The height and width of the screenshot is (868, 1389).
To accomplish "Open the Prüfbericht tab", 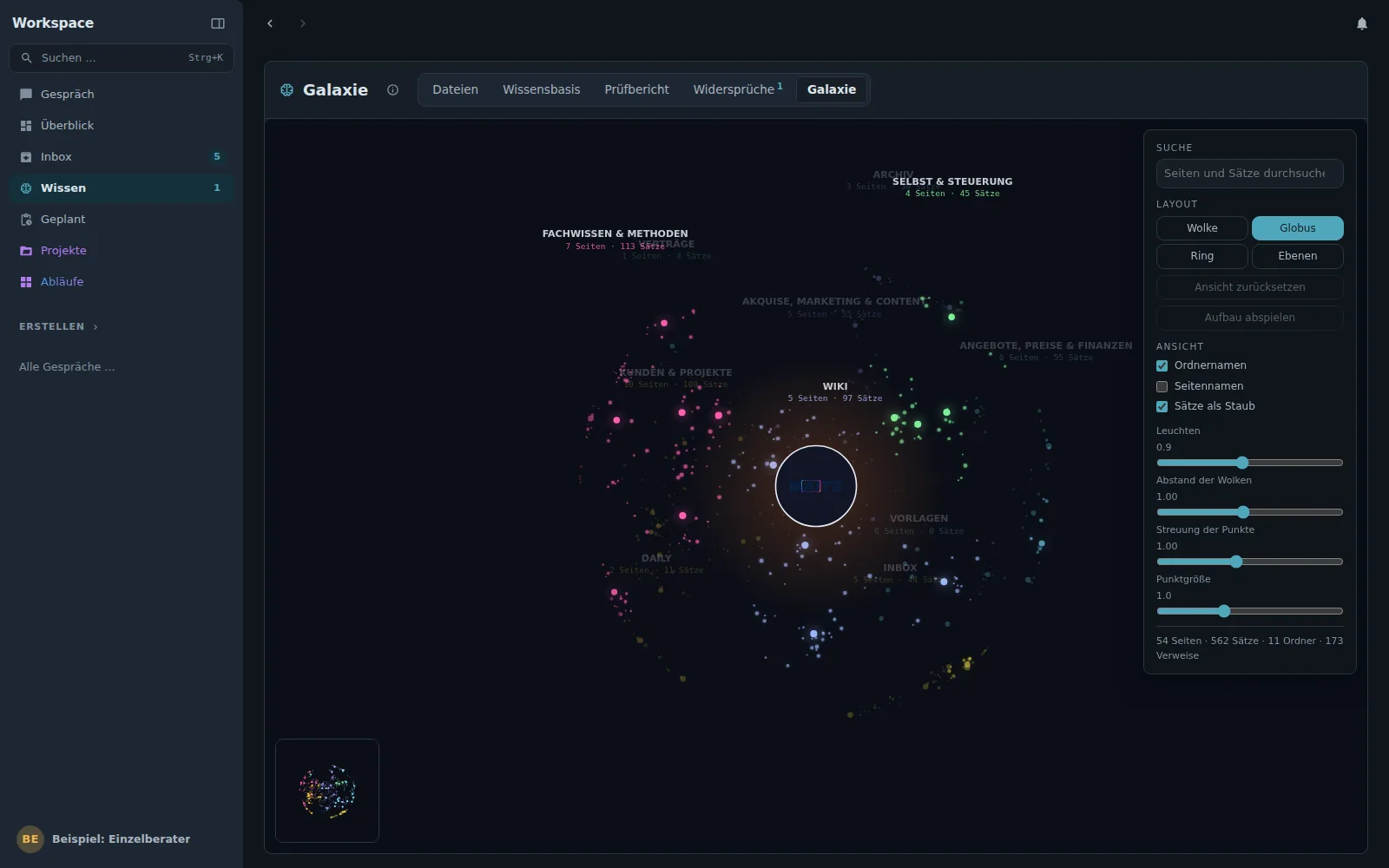I will click(x=636, y=89).
